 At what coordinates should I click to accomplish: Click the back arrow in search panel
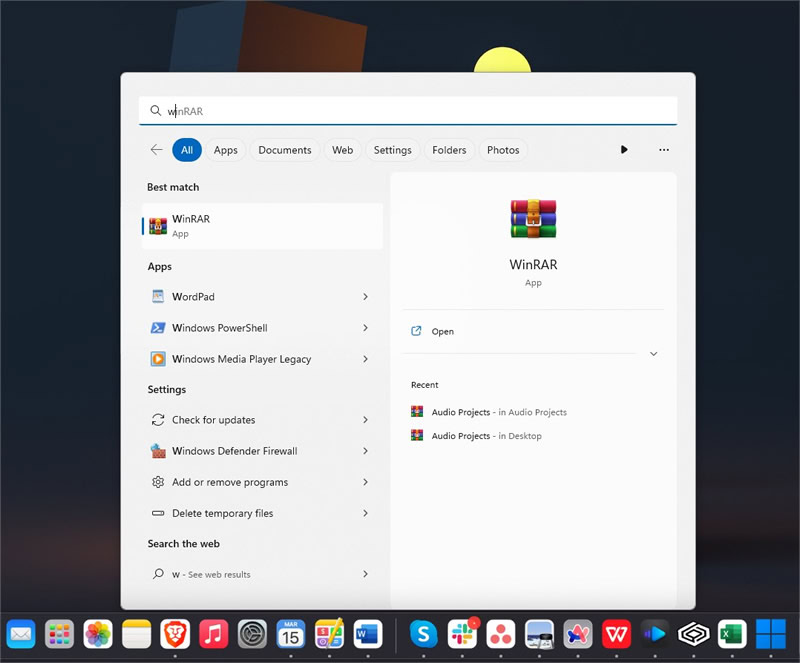(x=156, y=150)
